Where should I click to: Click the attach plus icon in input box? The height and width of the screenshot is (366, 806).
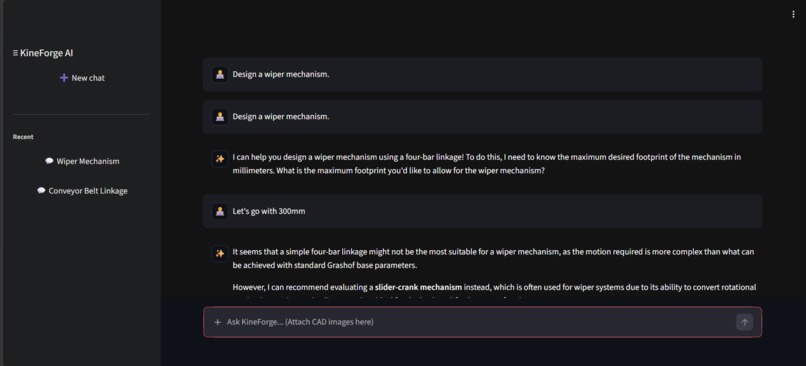point(217,322)
